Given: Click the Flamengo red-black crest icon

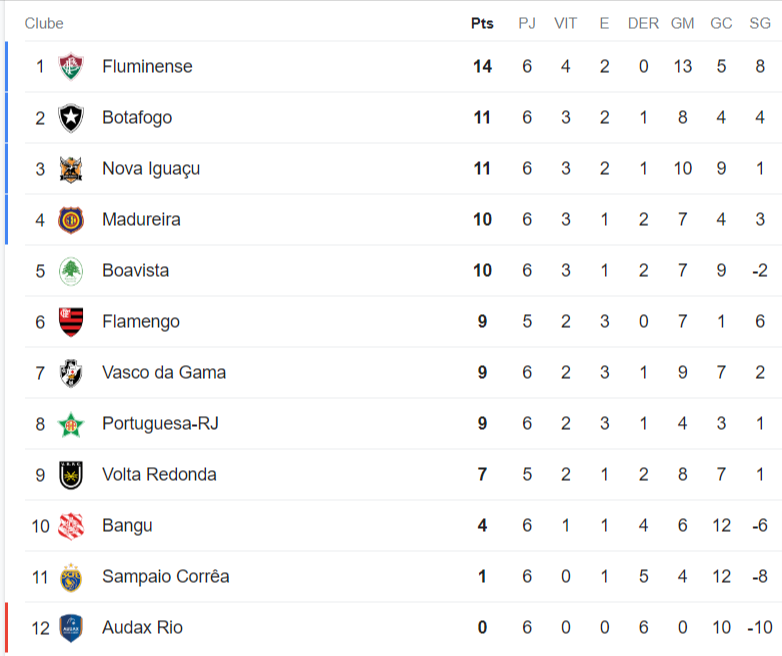Looking at the screenshot, I should [x=71, y=322].
